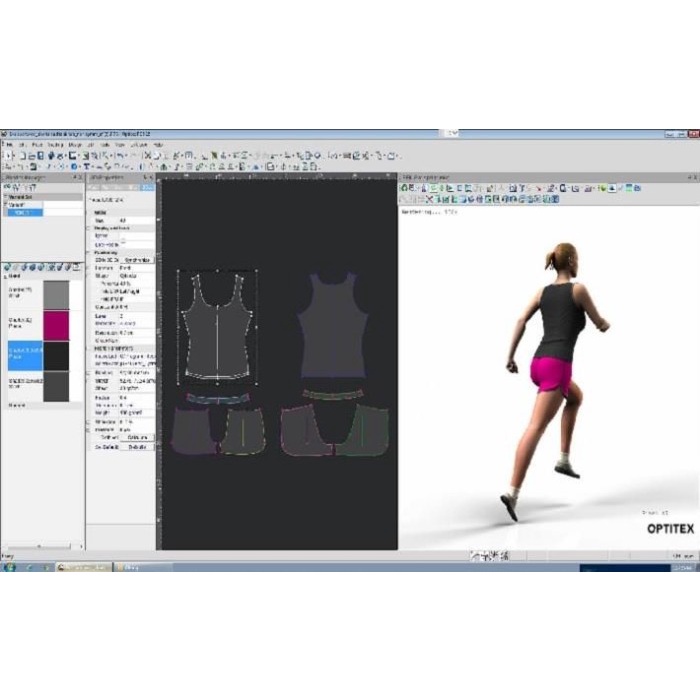The image size is (700, 700).
Task: Click the first taskbar application button
Action: tap(83, 567)
